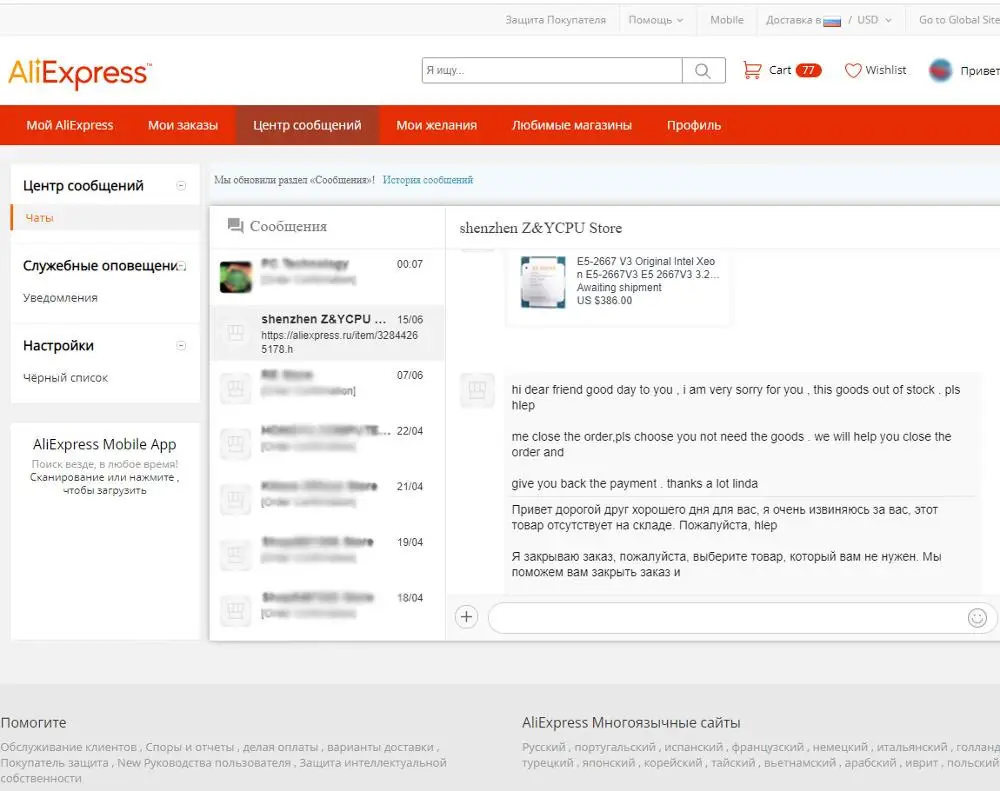Click store avatar of 19/04 conversation

pyautogui.click(x=235, y=555)
